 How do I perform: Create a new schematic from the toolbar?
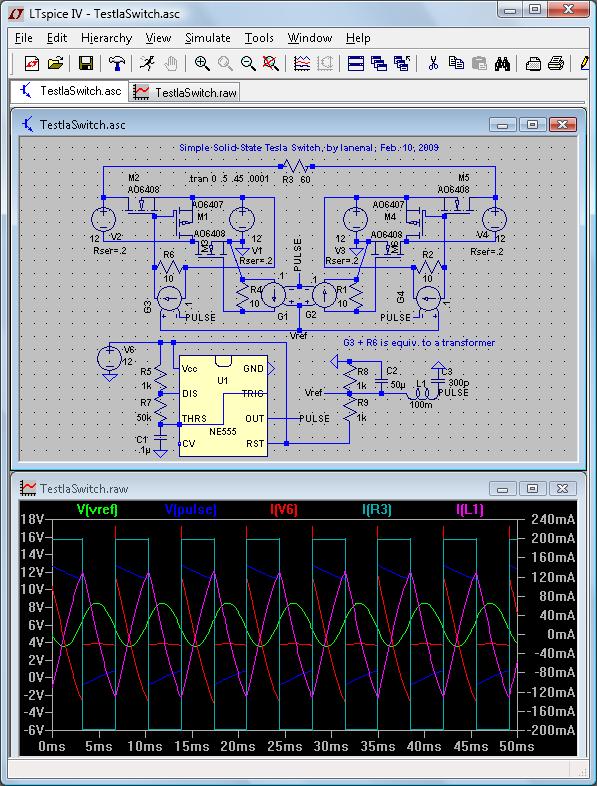(x=32, y=63)
